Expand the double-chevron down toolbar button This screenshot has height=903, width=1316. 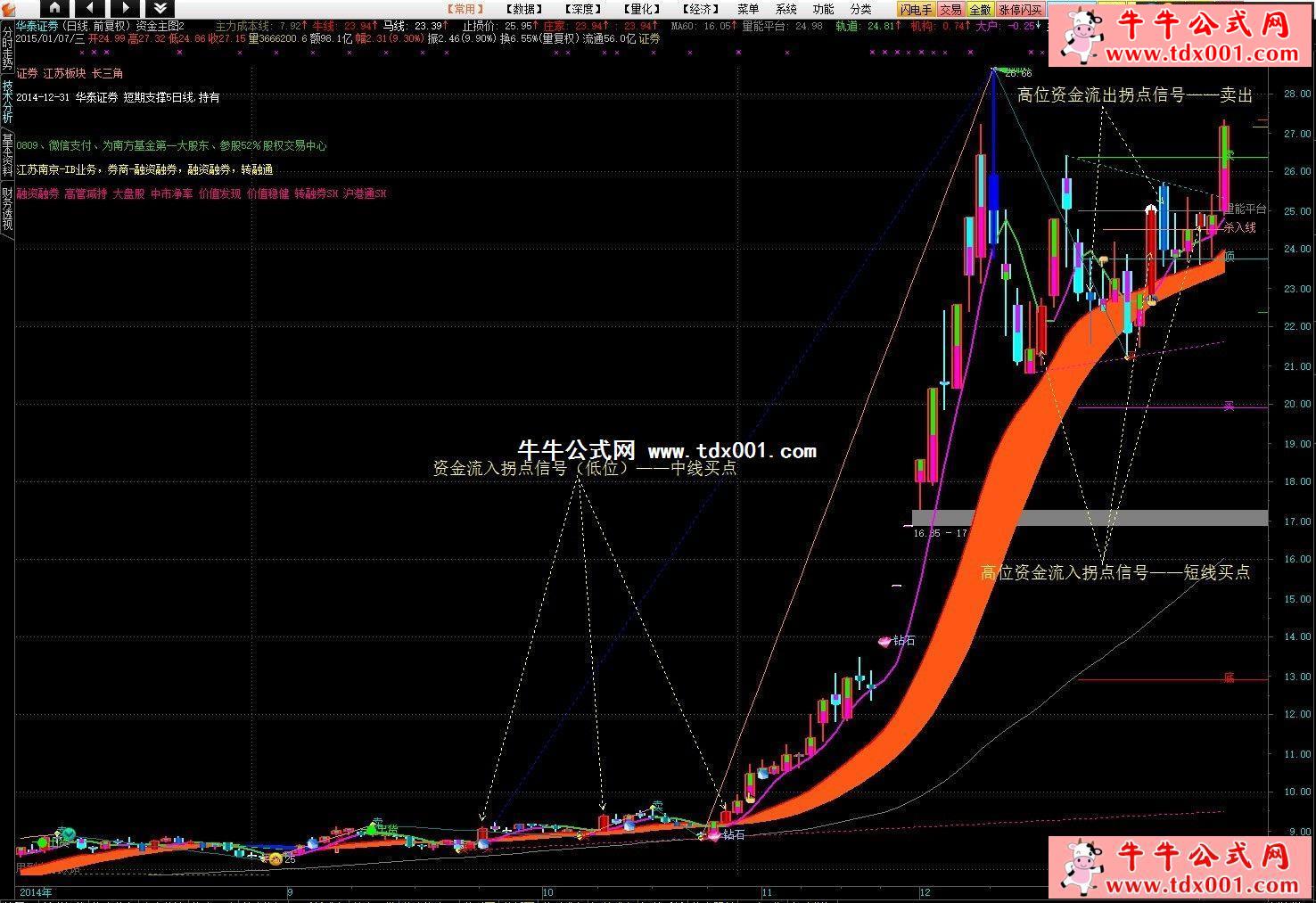tap(160, 9)
